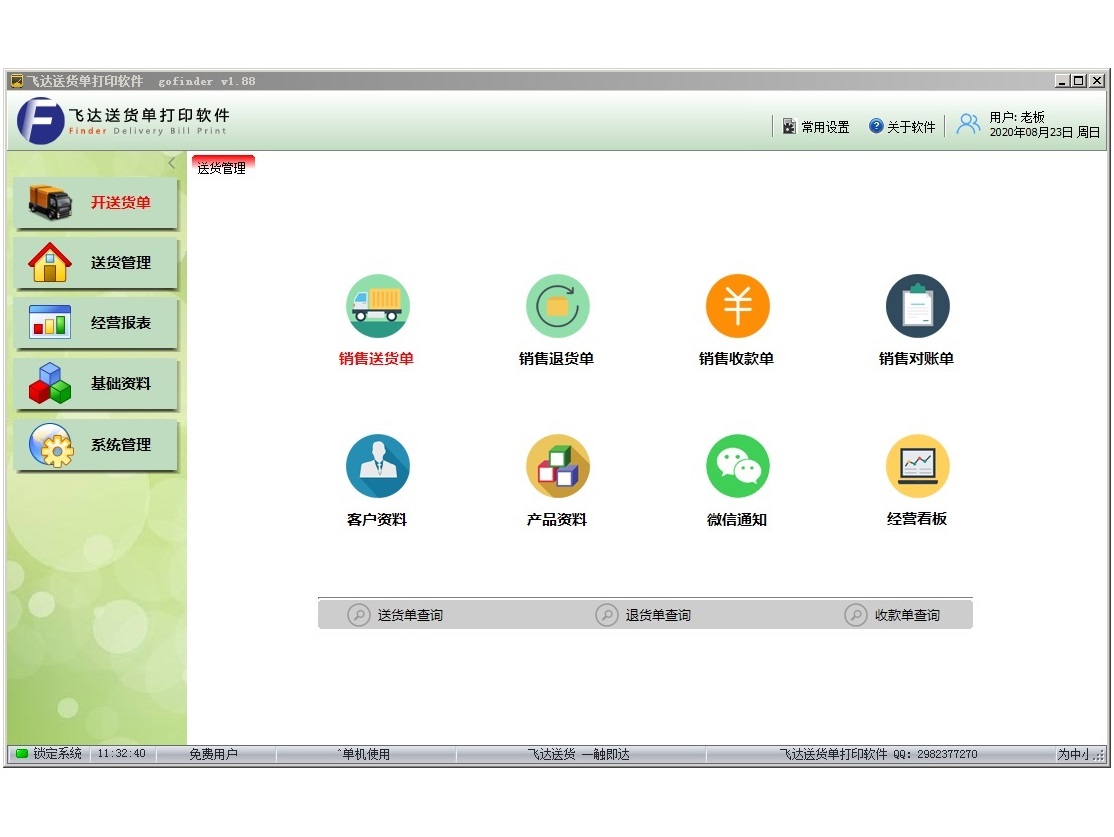This screenshot has width=1114, height=837.
Task: Open the 销售对账单 clipboard icon
Action: coord(917,306)
